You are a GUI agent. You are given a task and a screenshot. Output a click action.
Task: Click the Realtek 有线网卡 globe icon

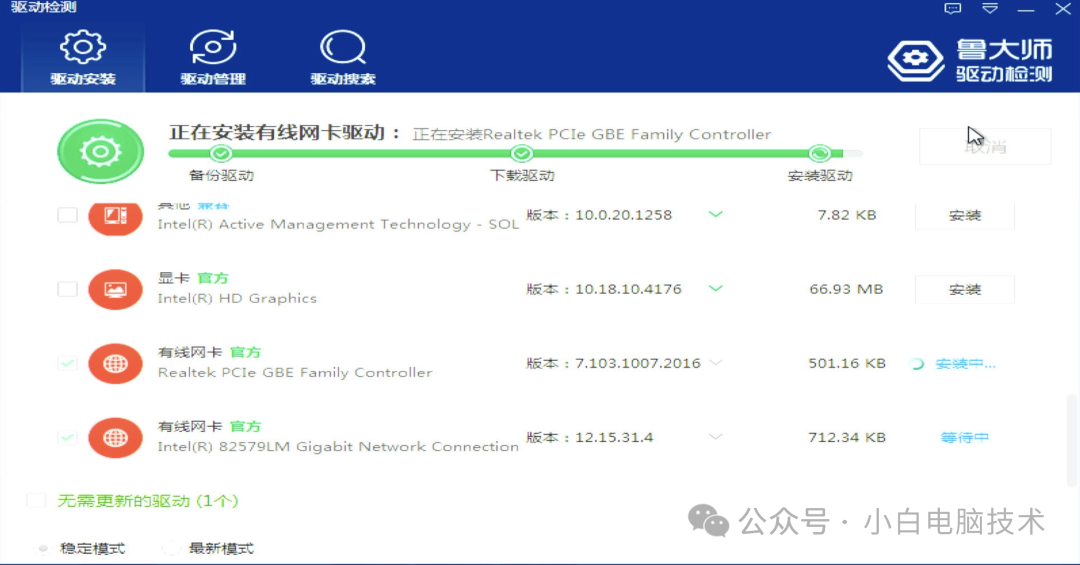[115, 363]
